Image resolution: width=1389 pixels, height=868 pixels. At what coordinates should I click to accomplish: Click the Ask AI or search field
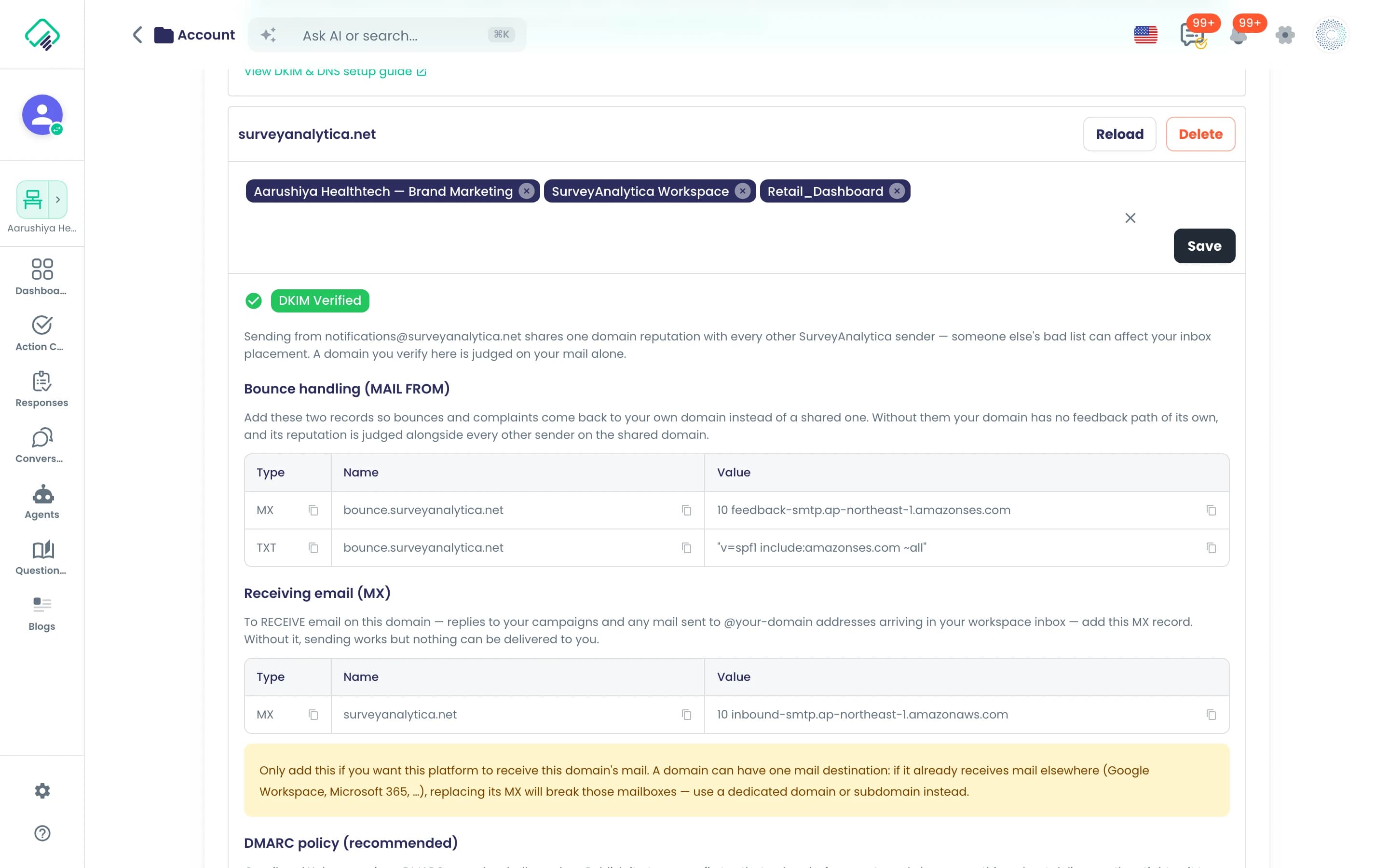click(x=387, y=35)
